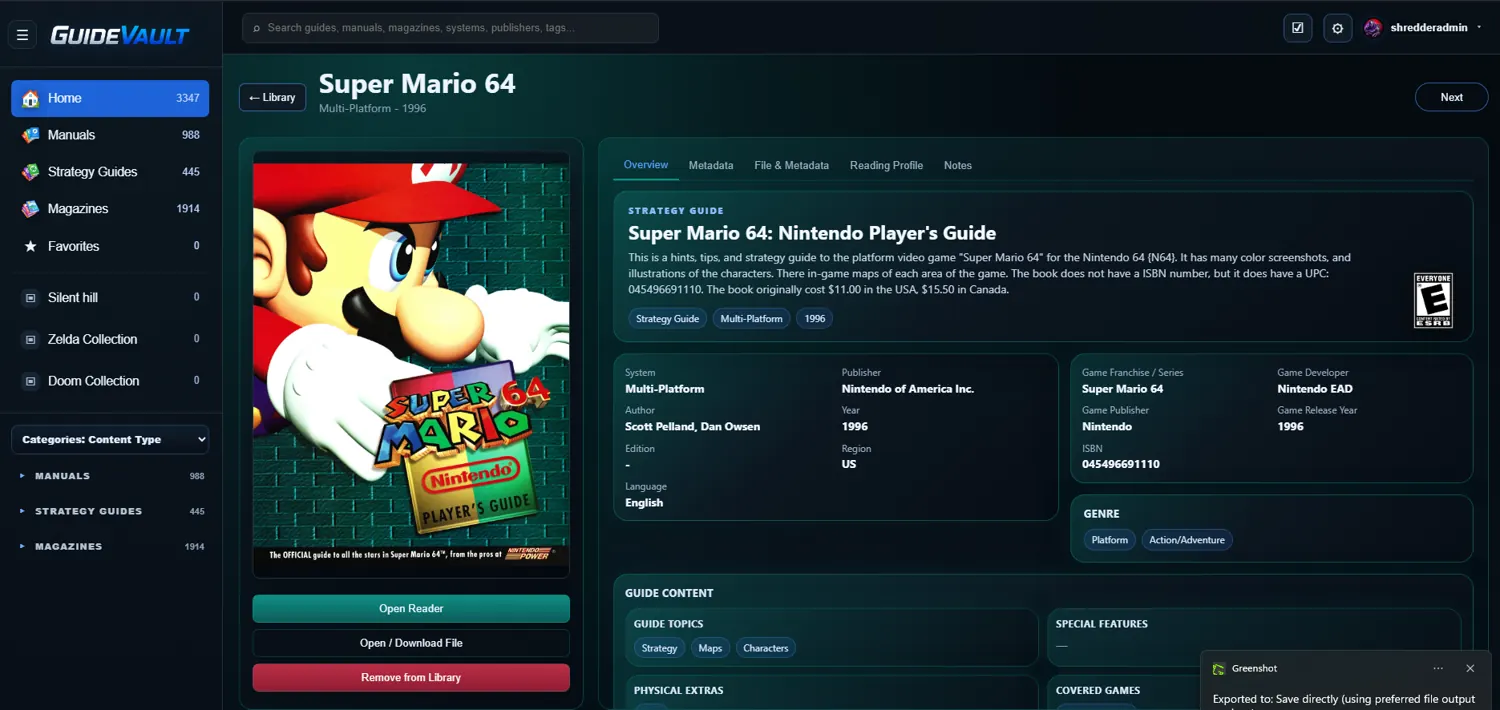Select Manuals in sidebar
1500x710 pixels.
[x=110, y=135]
